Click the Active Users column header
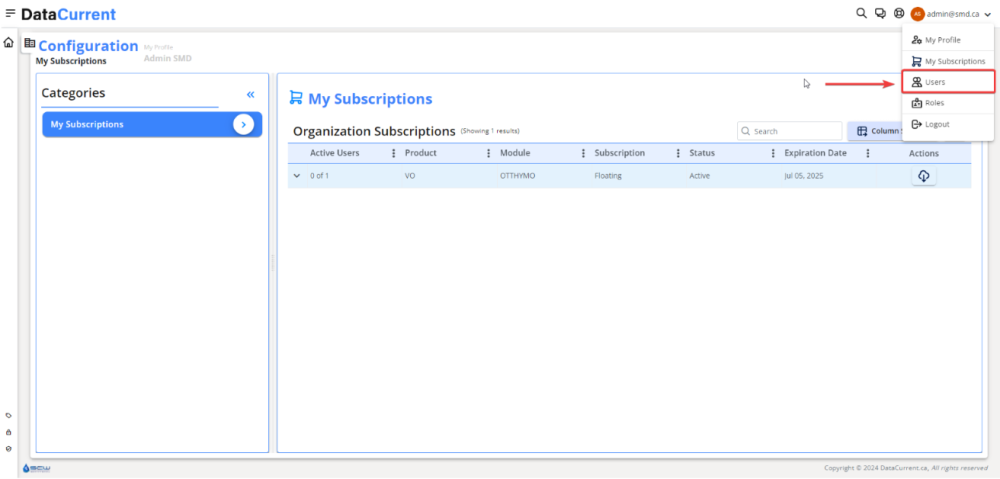 pos(335,153)
